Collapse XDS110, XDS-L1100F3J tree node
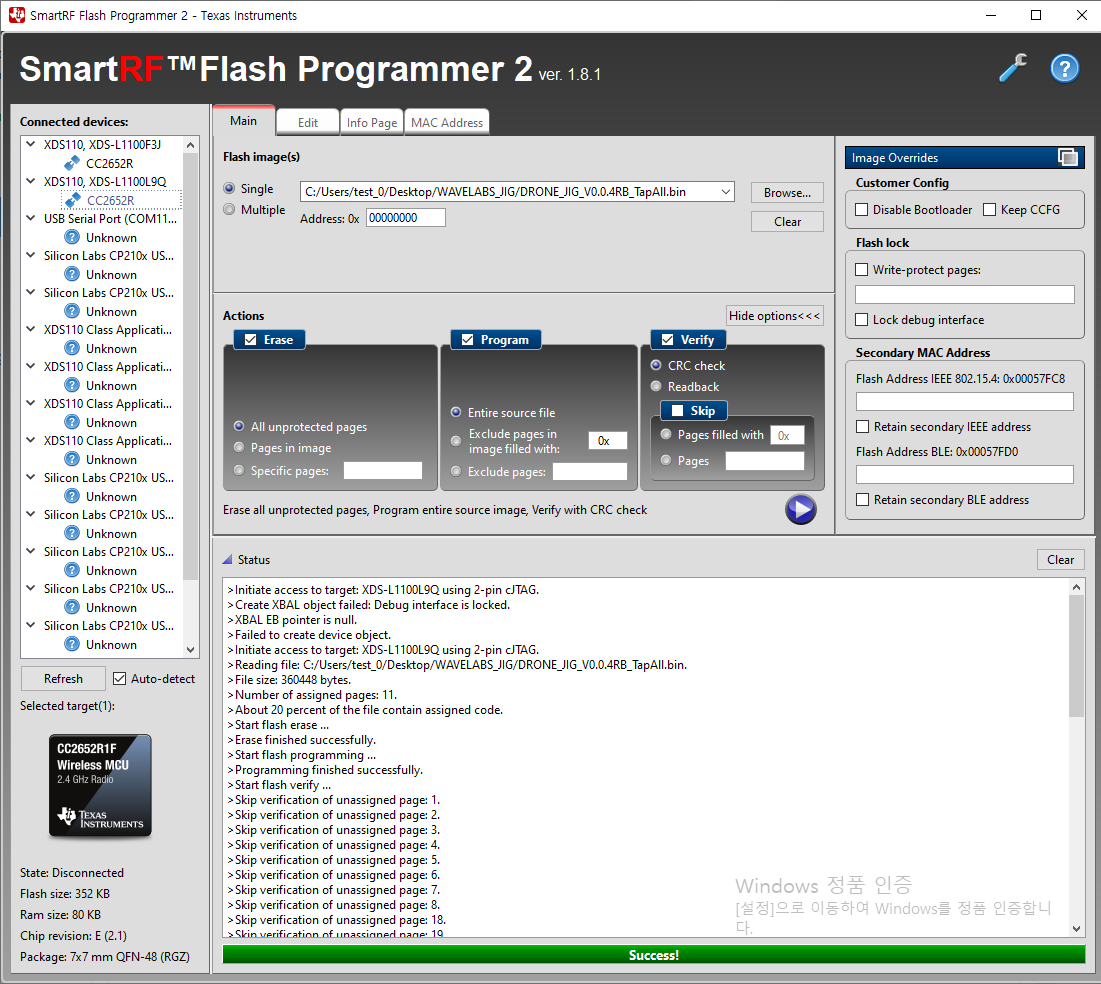 [30, 144]
